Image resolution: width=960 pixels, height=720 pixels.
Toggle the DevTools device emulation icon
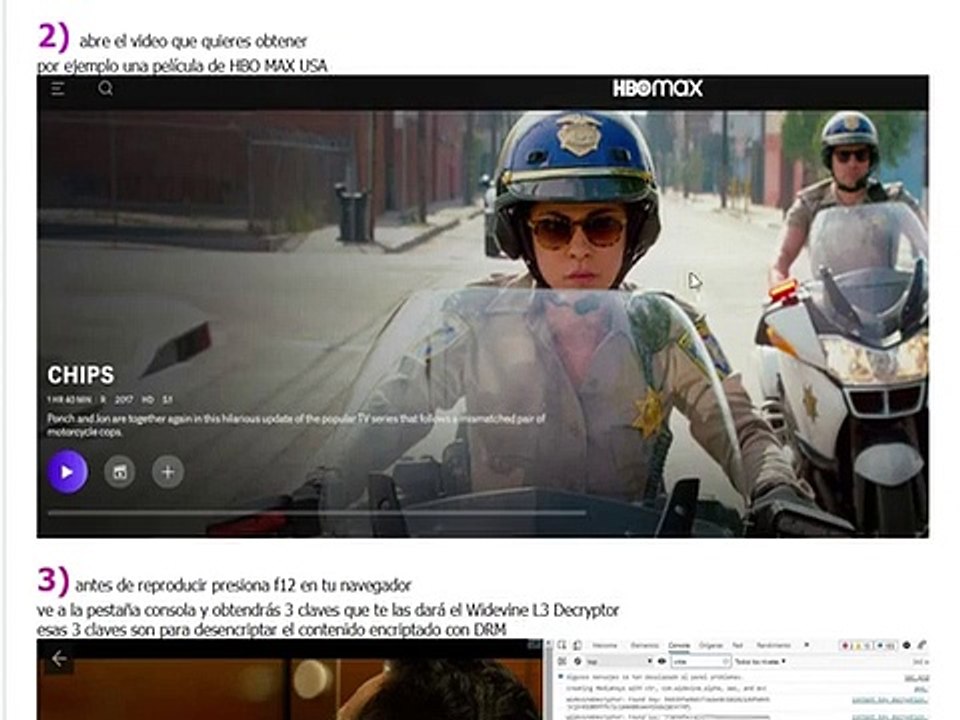[x=577, y=645]
